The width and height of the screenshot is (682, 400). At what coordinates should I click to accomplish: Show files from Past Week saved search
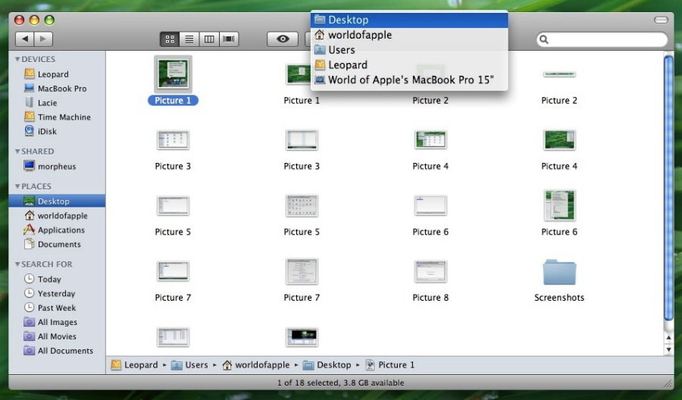coord(50,308)
